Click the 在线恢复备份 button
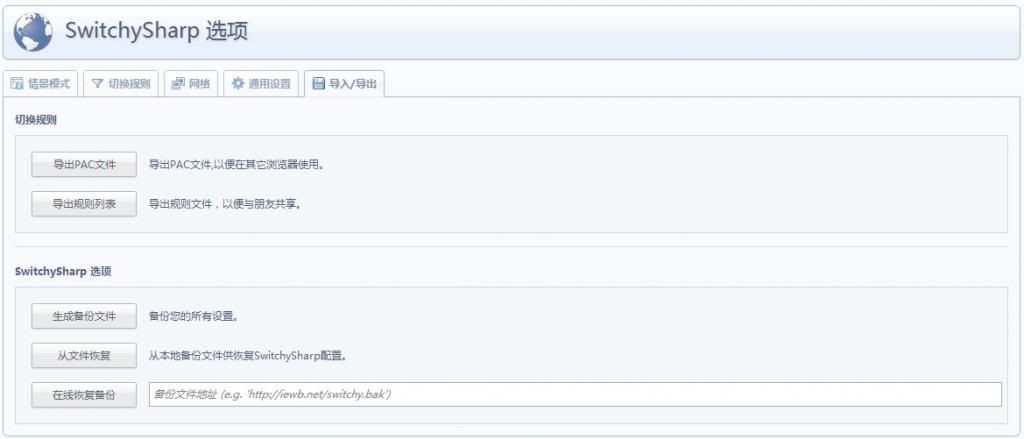This screenshot has width=1024, height=439. (84, 395)
